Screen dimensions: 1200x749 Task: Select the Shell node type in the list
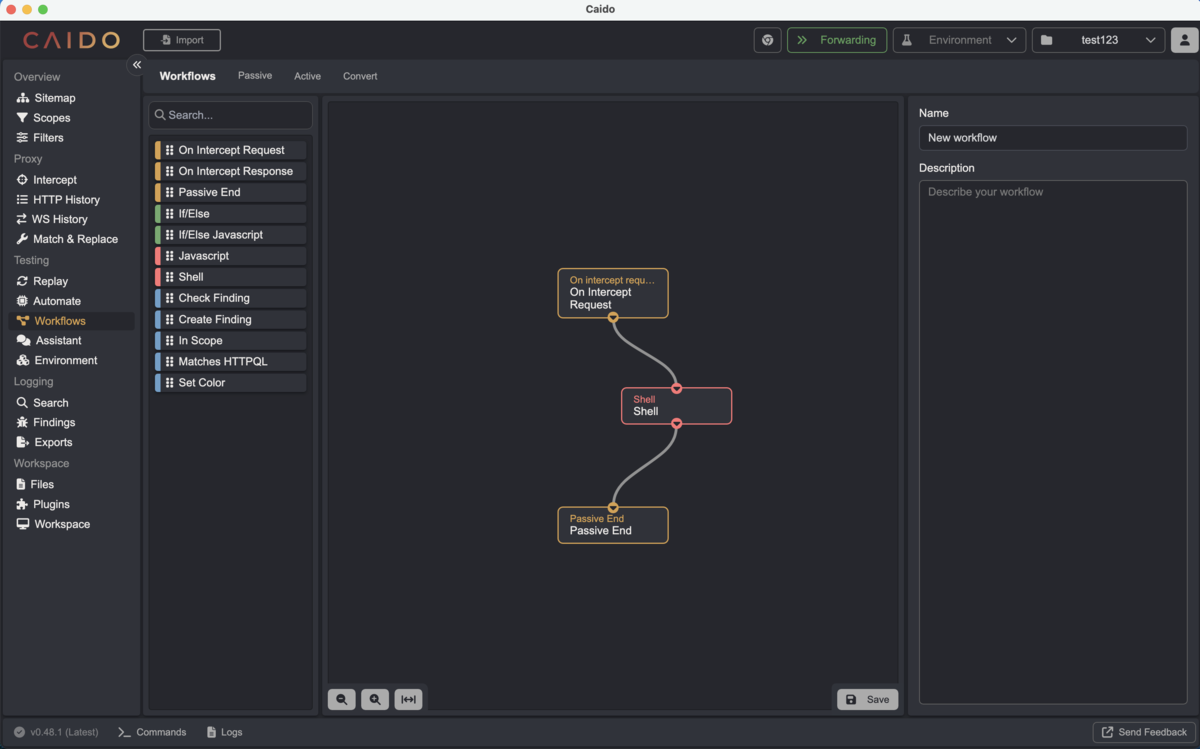[230, 277]
